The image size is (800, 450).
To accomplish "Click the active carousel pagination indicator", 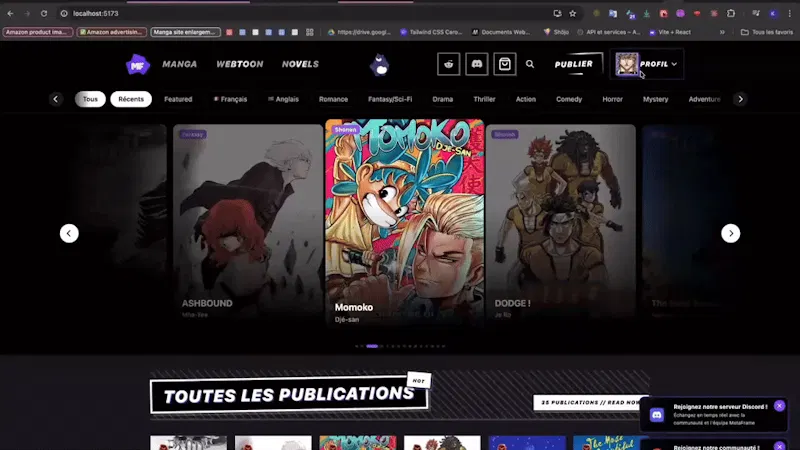I will [x=372, y=346].
